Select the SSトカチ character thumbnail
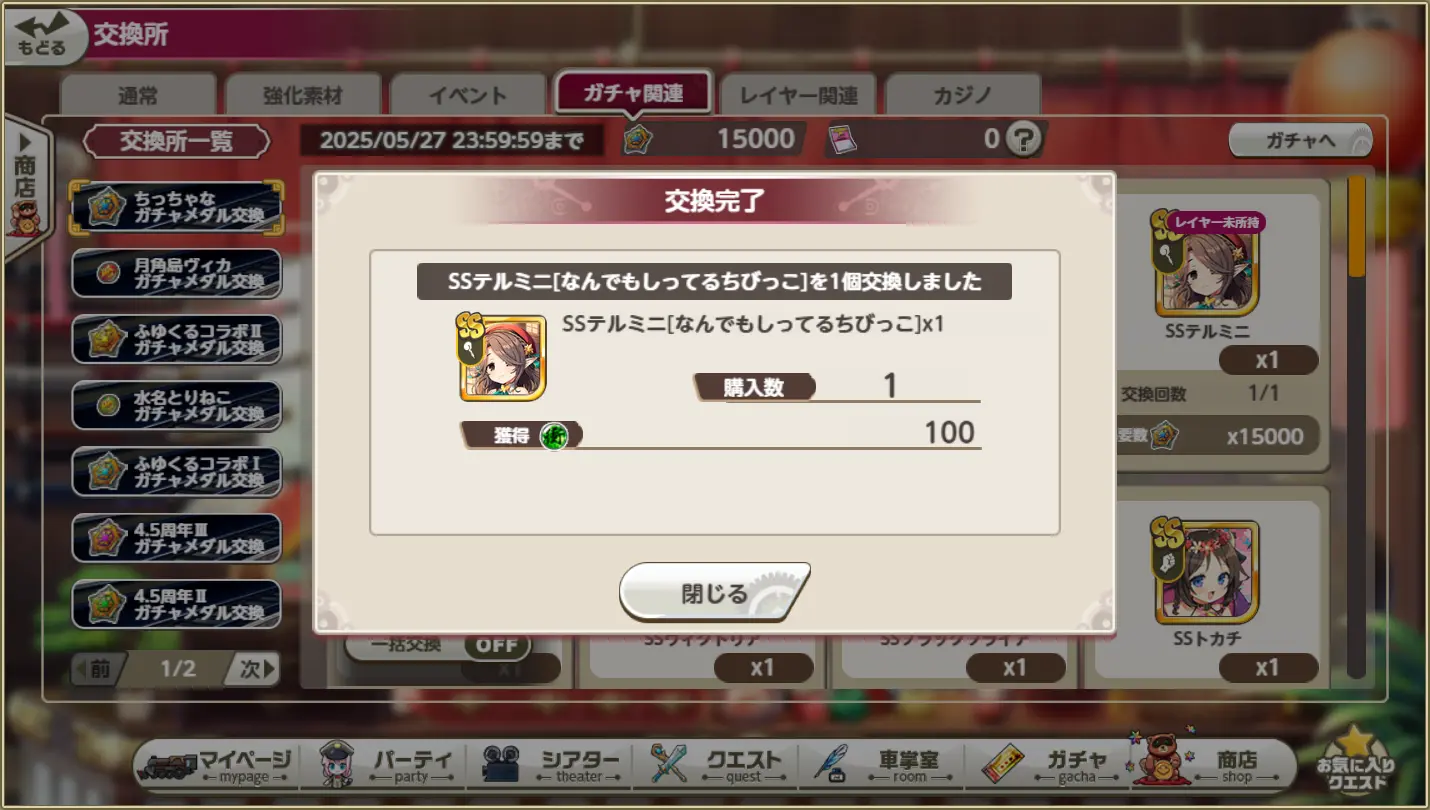Image resolution: width=1430 pixels, height=810 pixels. coord(1207,572)
